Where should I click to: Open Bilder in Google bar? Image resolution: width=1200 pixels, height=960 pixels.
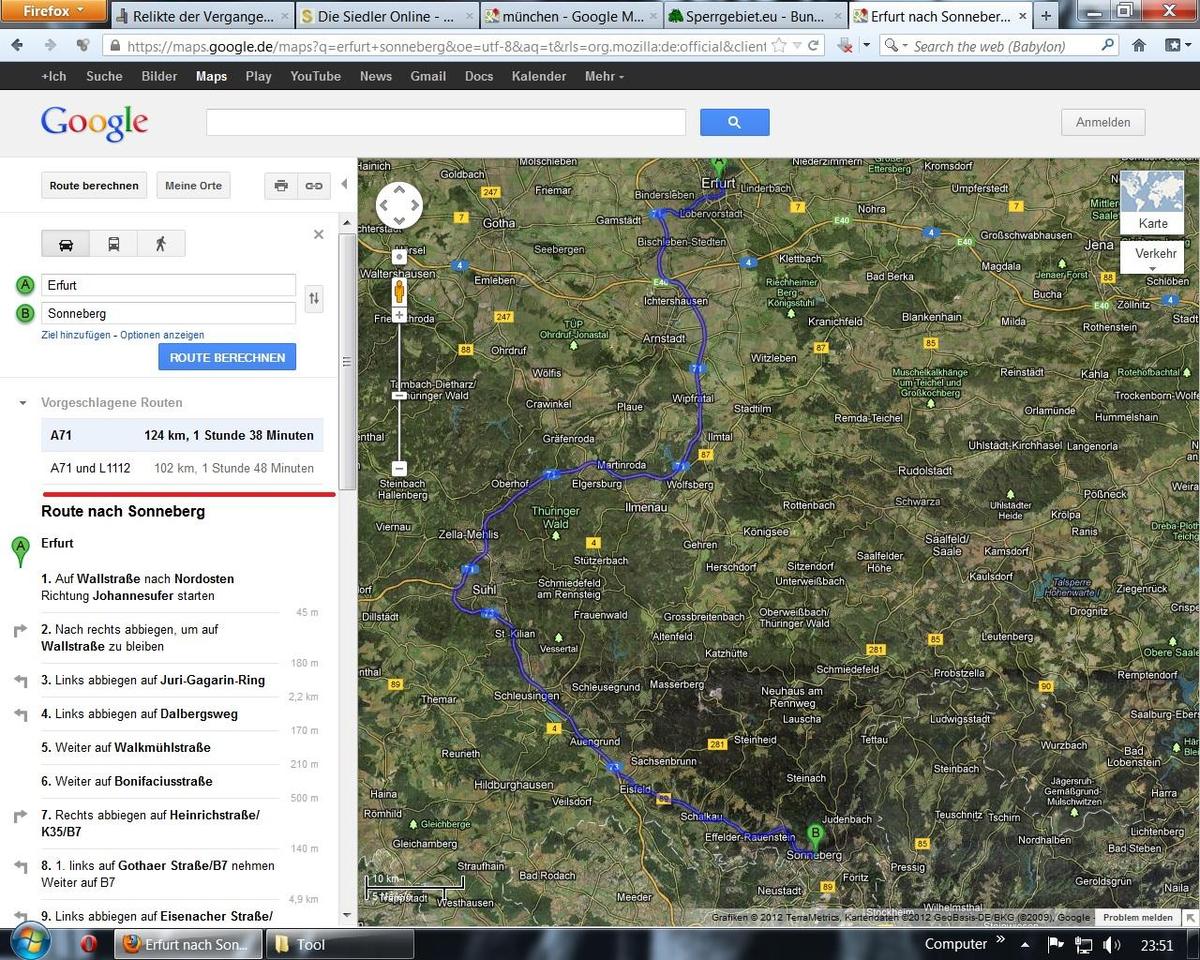[x=159, y=76]
